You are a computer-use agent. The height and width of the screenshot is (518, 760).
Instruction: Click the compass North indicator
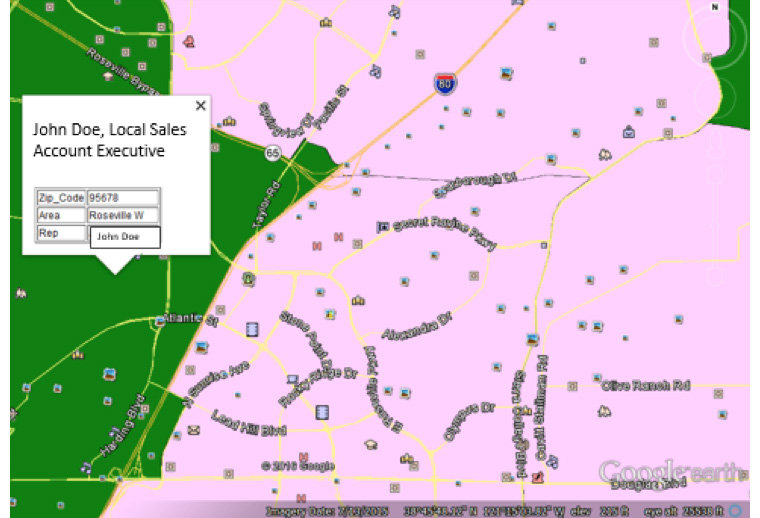pyautogui.click(x=715, y=7)
